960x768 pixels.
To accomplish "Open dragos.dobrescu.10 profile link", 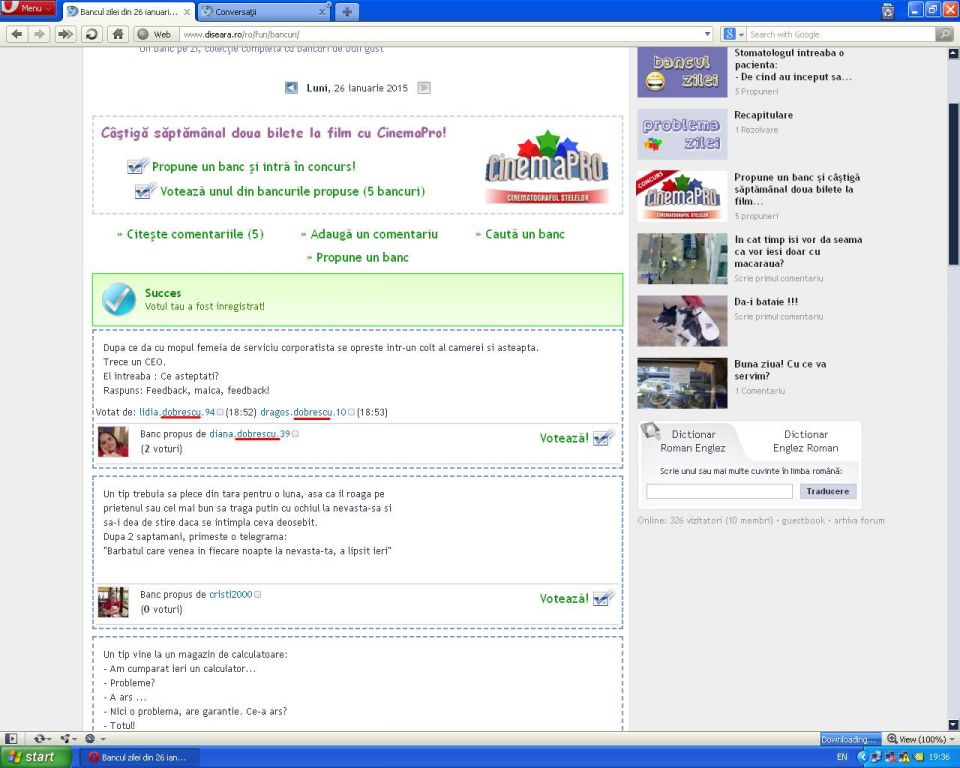I will click(x=303, y=412).
